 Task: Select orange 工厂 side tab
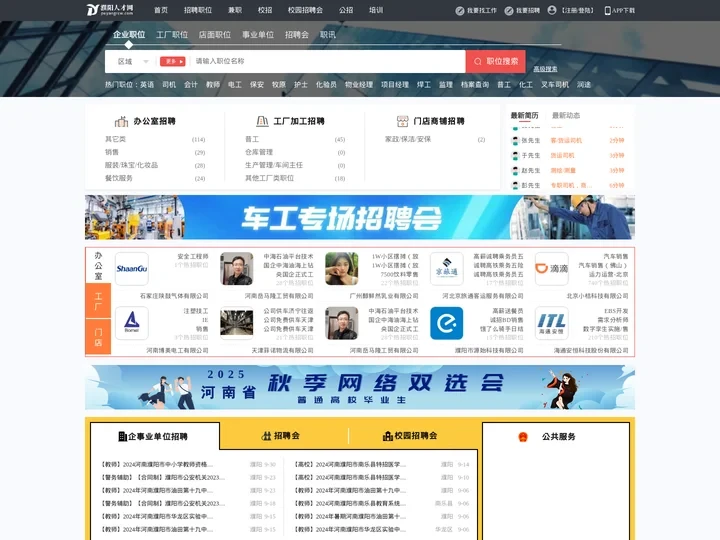pos(98,301)
